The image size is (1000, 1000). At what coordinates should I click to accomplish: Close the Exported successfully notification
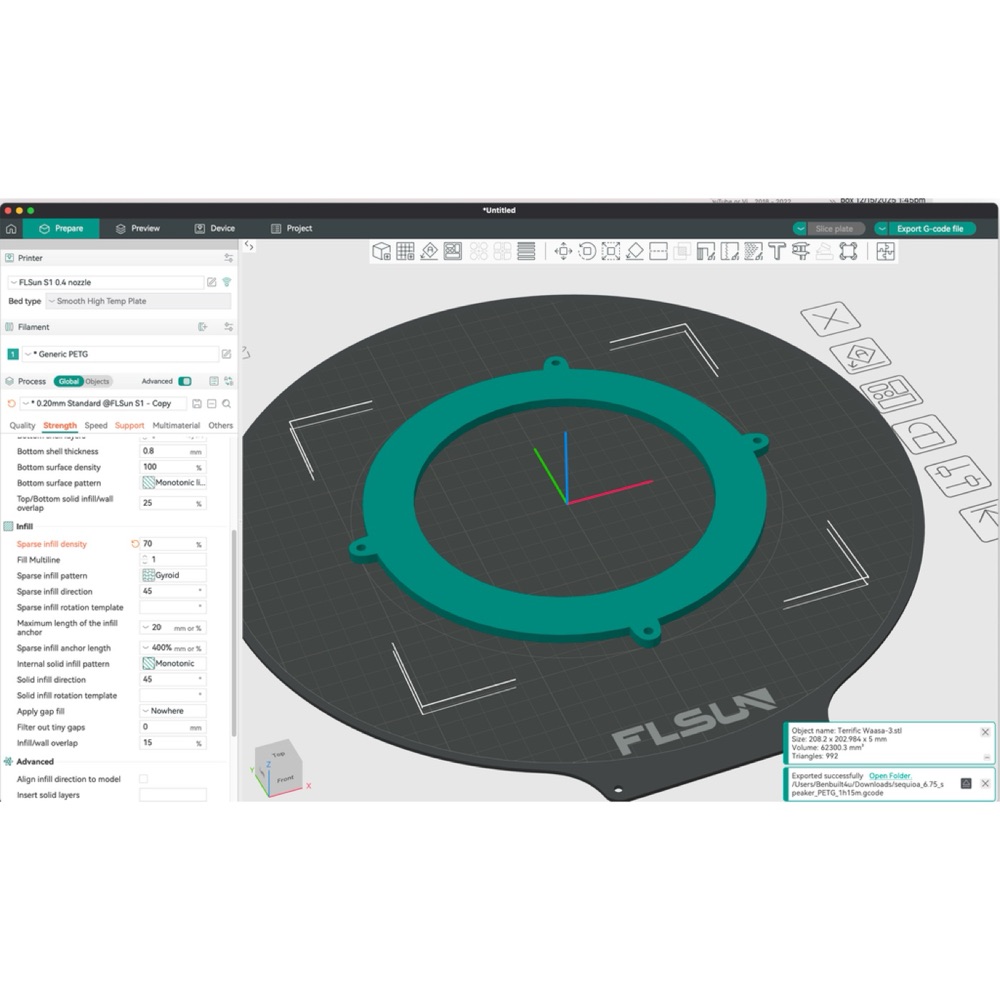click(985, 783)
